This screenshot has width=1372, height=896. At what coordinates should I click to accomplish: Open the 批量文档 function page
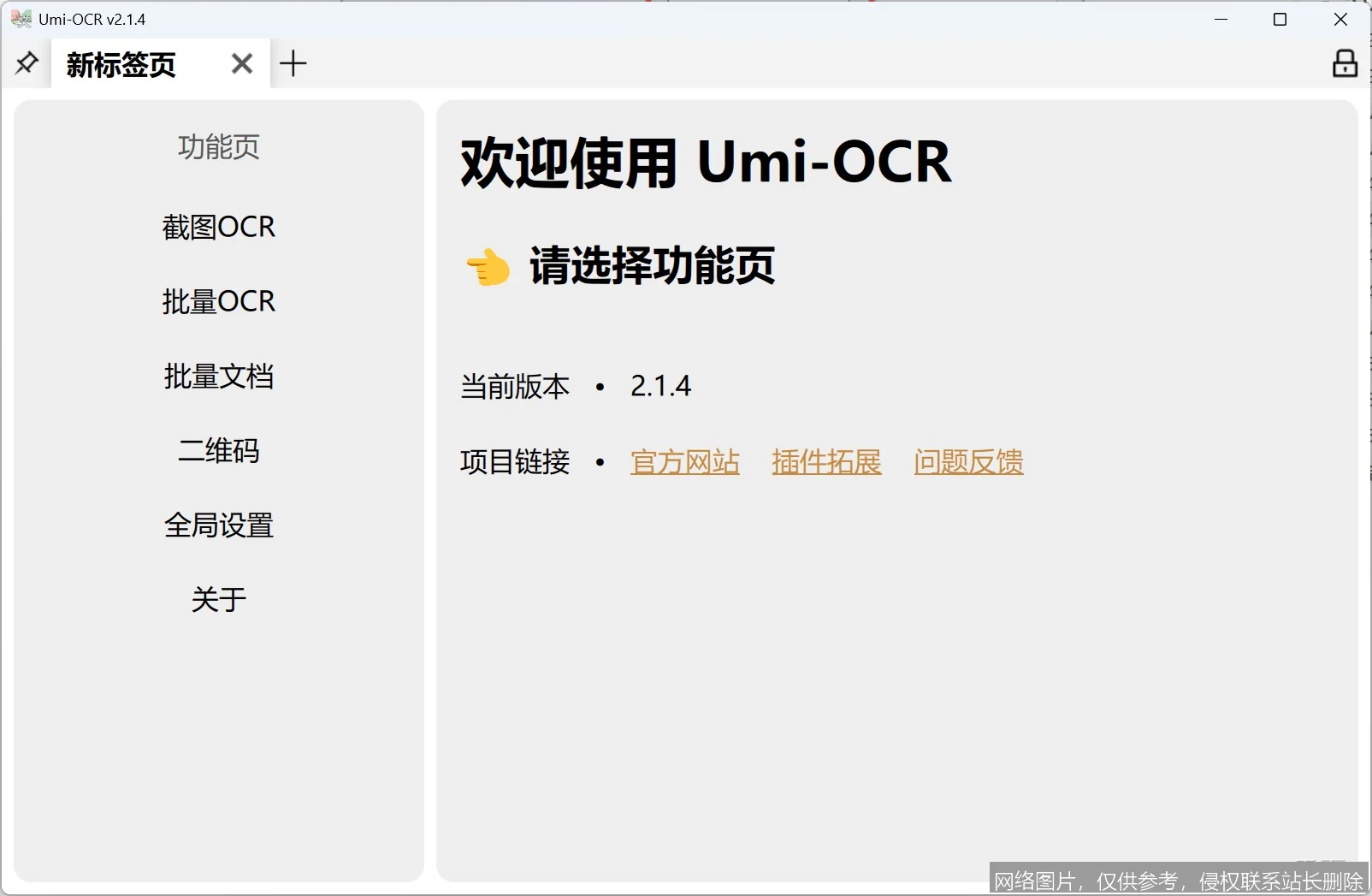coord(219,376)
